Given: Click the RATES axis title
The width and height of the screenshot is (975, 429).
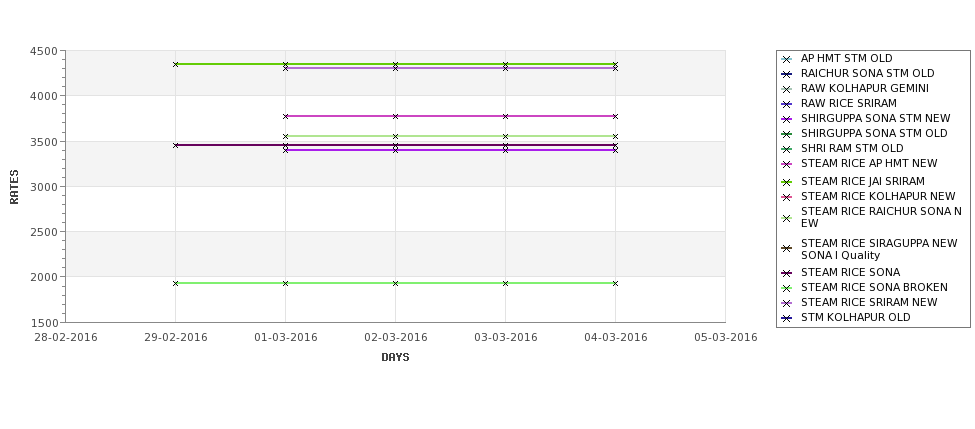Looking at the screenshot, I should [14, 187].
